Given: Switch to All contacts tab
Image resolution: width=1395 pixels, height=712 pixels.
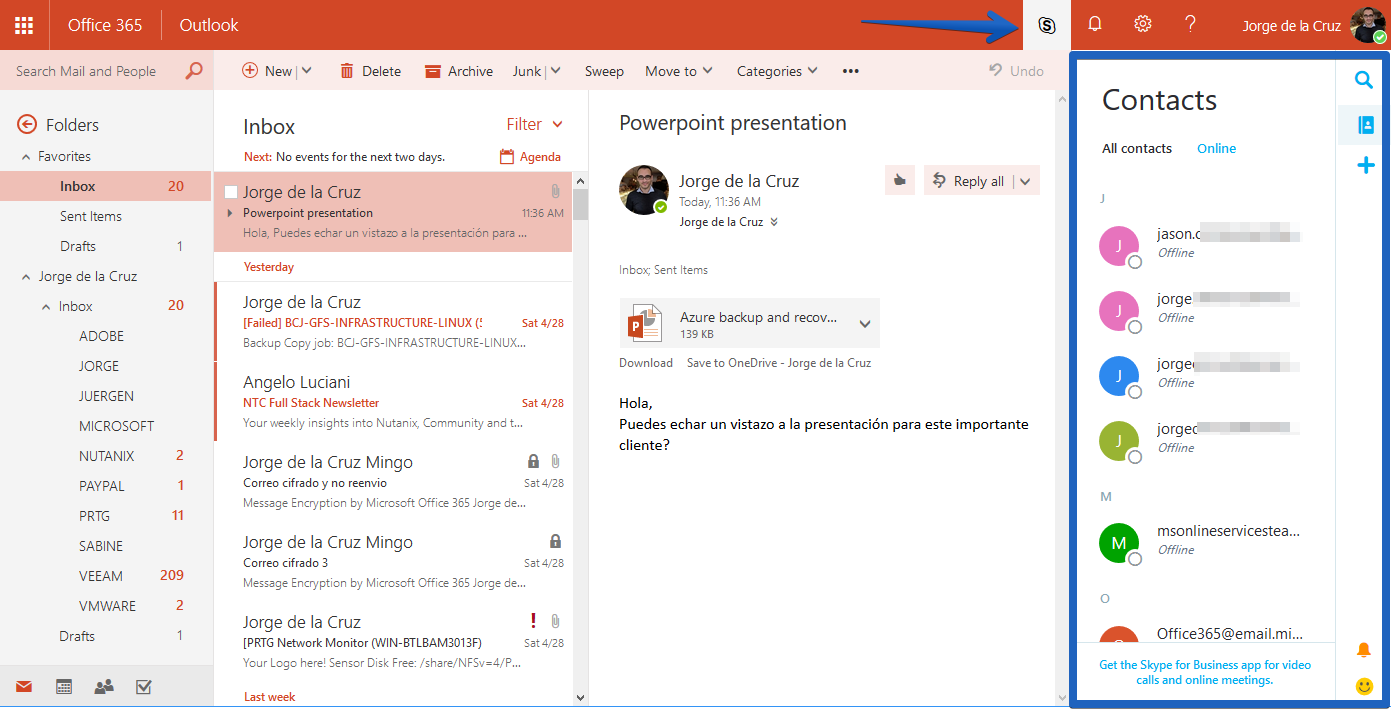Looking at the screenshot, I should point(1137,148).
